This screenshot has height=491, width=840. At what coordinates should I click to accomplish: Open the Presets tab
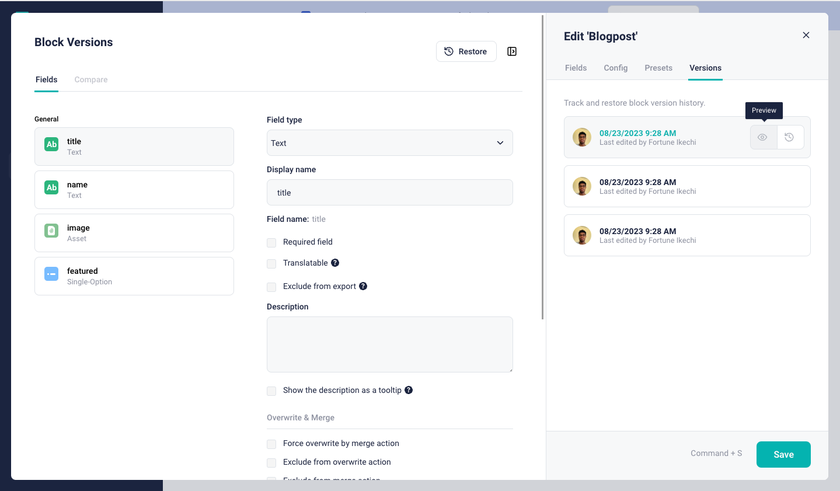(x=658, y=68)
